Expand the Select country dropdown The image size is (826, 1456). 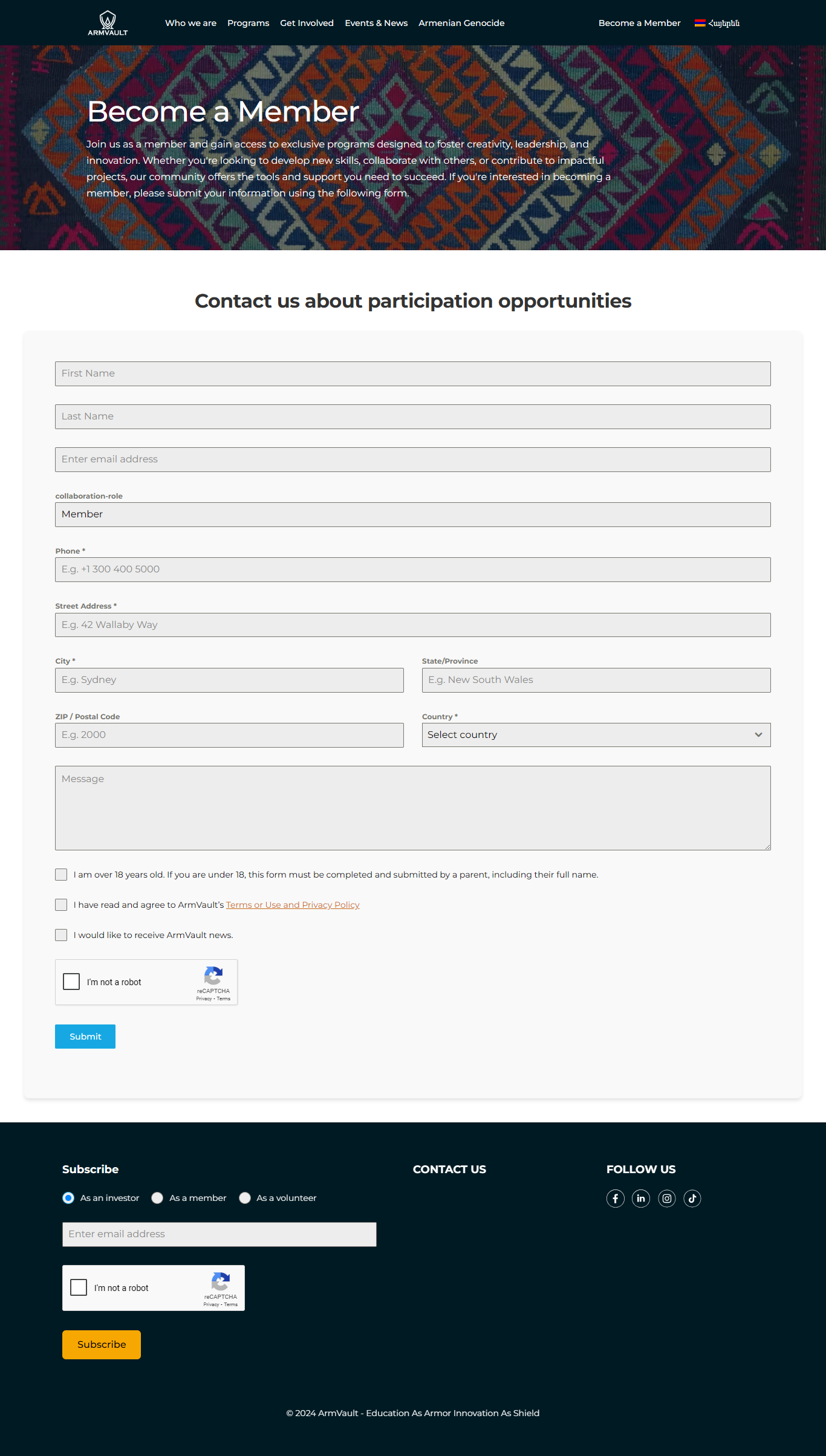pyautogui.click(x=596, y=735)
